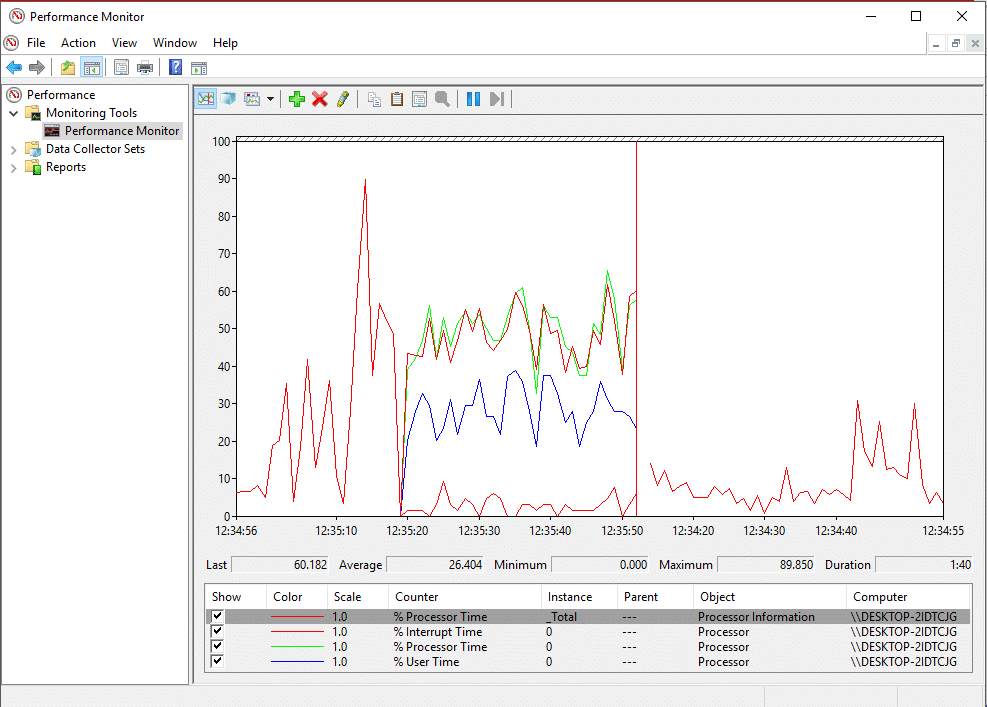
Task: Open the Action menu
Action: [x=78, y=43]
